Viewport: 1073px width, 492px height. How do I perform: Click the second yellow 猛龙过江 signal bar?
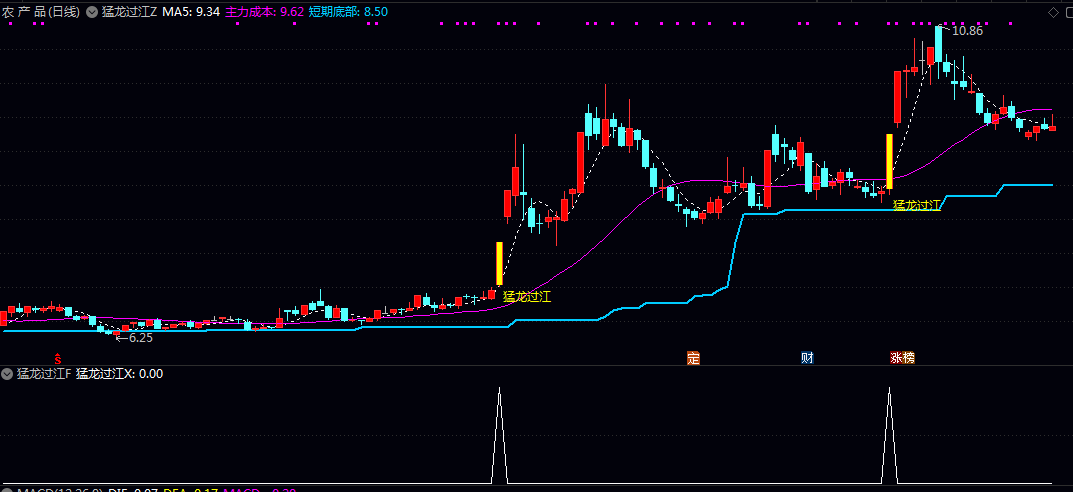point(890,161)
